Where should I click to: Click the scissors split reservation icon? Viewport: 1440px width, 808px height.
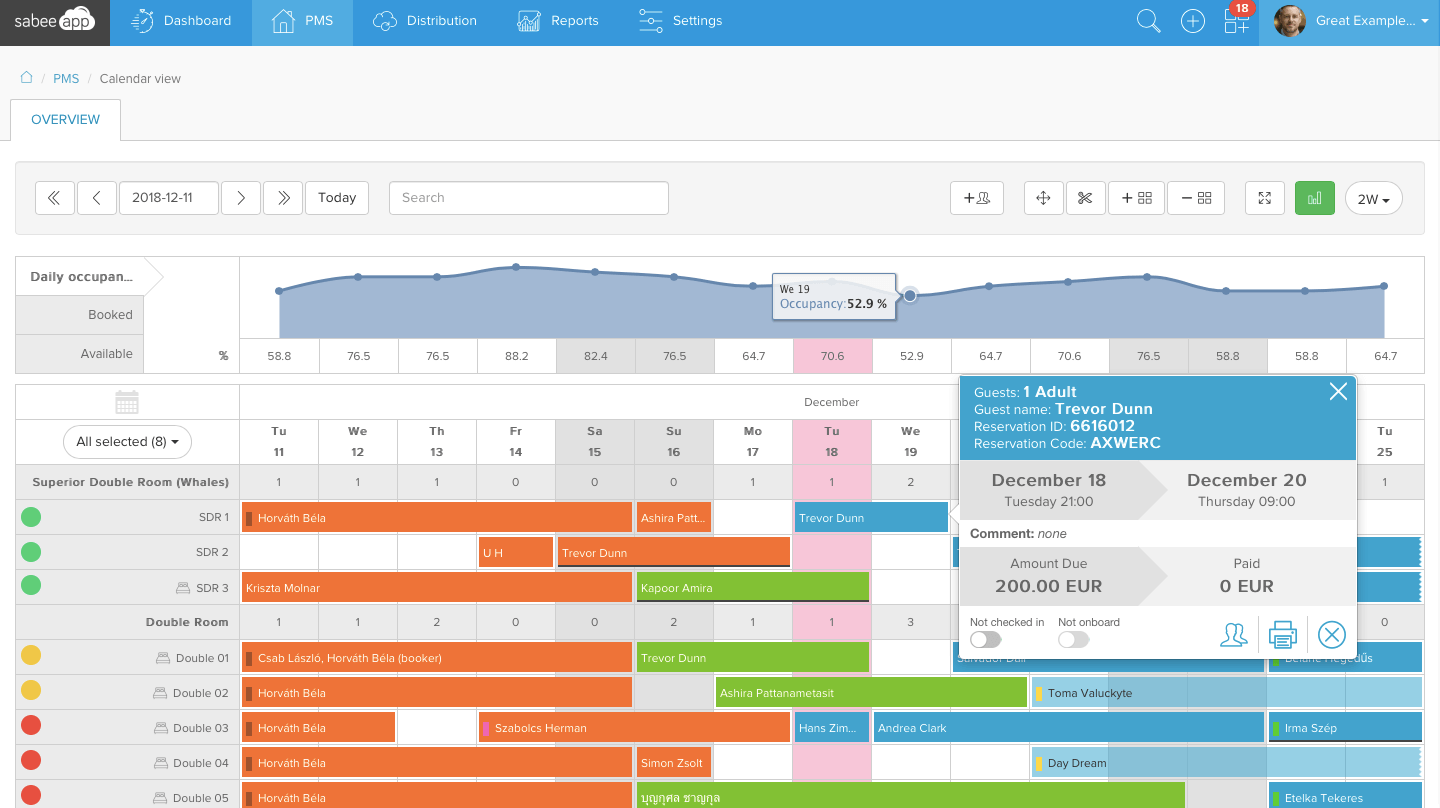pyautogui.click(x=1085, y=198)
